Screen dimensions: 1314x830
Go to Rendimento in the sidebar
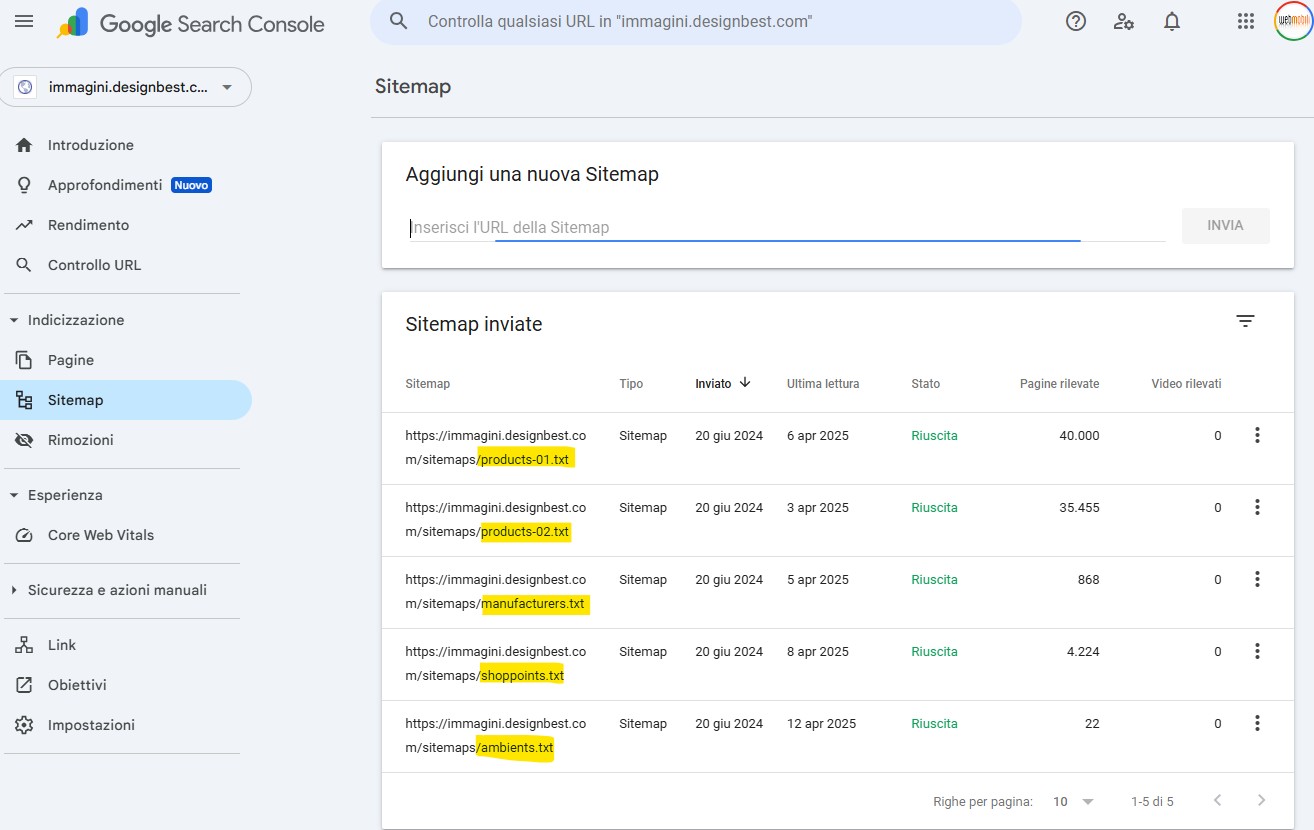88,225
